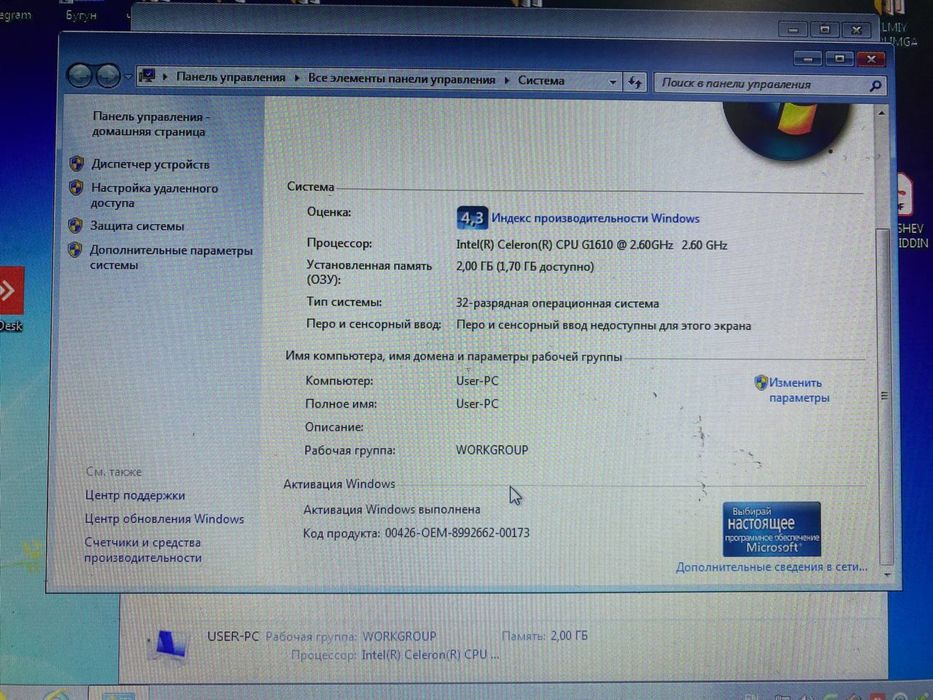Screen dimensions: 933x700
Task: Expand arrow after 'Панель управления' breadcrumb
Action: click(296, 78)
